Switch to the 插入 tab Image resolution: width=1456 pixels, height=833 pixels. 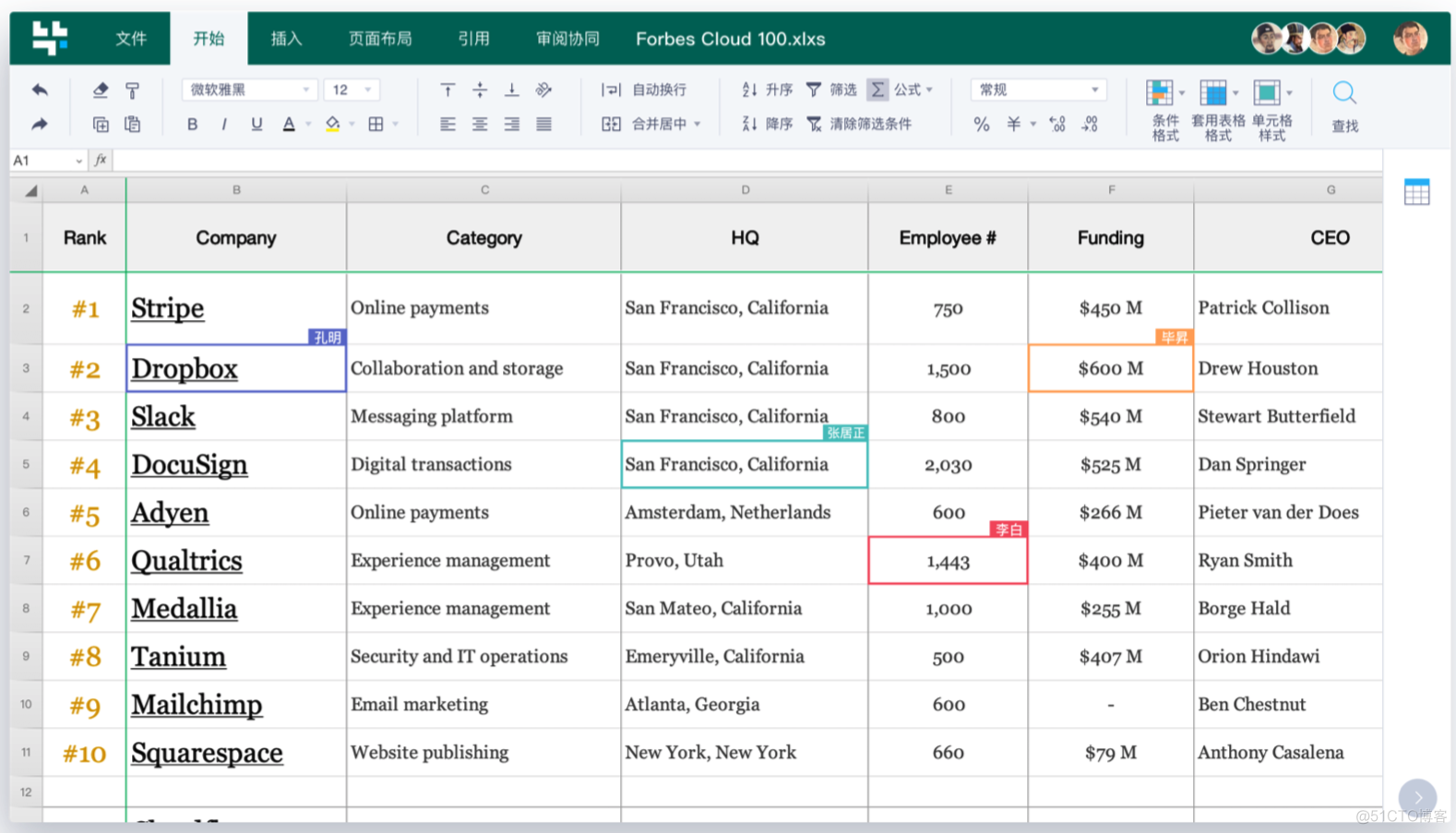click(x=286, y=39)
